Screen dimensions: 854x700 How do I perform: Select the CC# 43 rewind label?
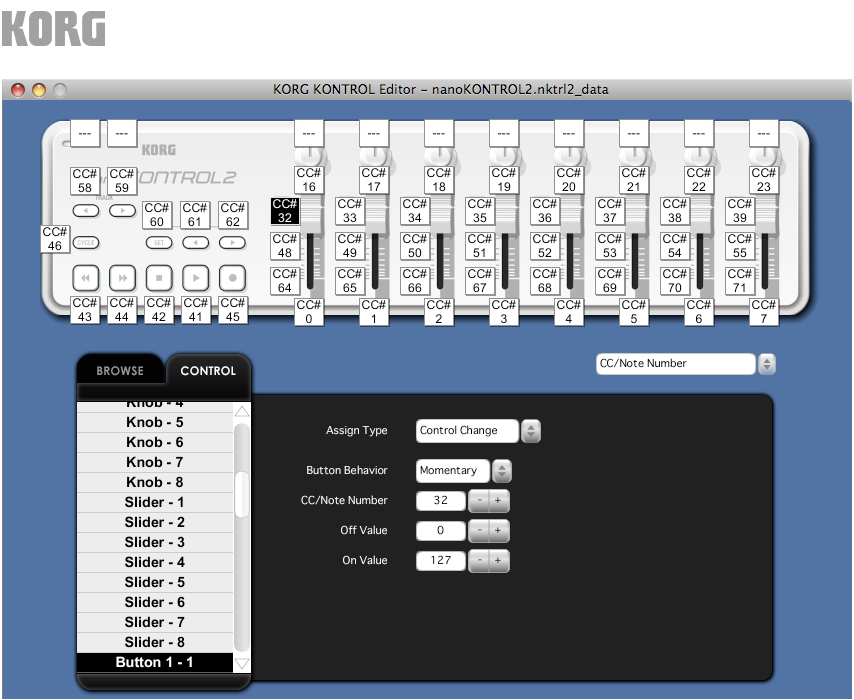[85, 310]
